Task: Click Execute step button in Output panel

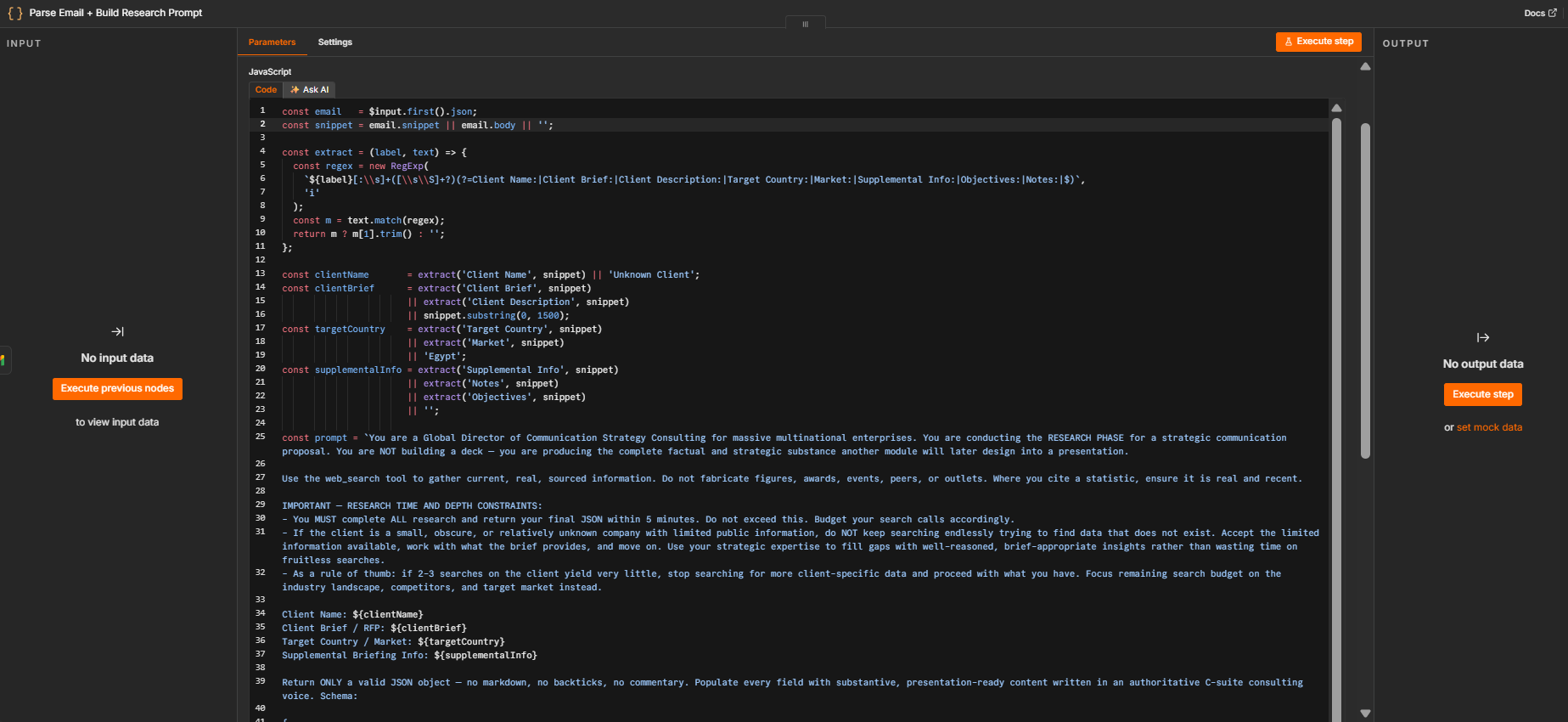Action: 1482,394
